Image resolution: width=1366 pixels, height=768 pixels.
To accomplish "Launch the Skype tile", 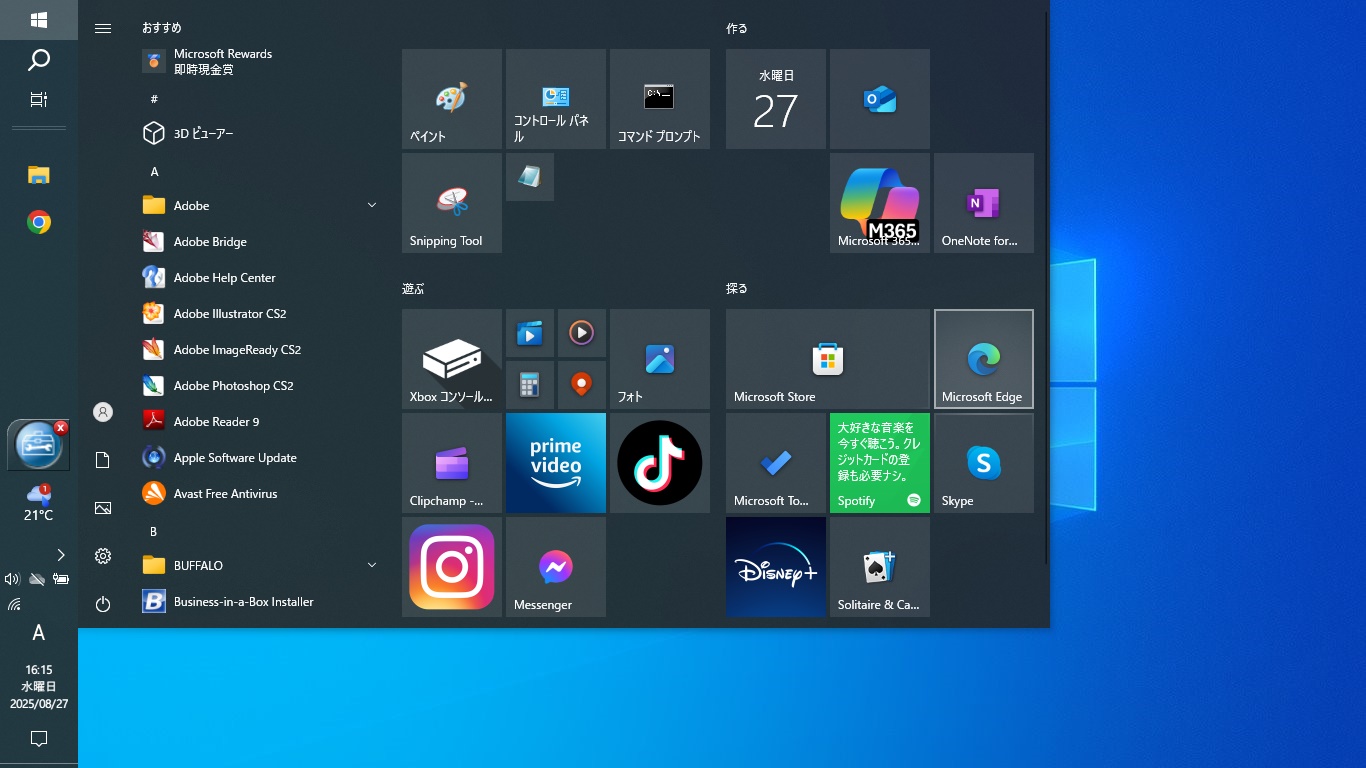I will coord(984,463).
